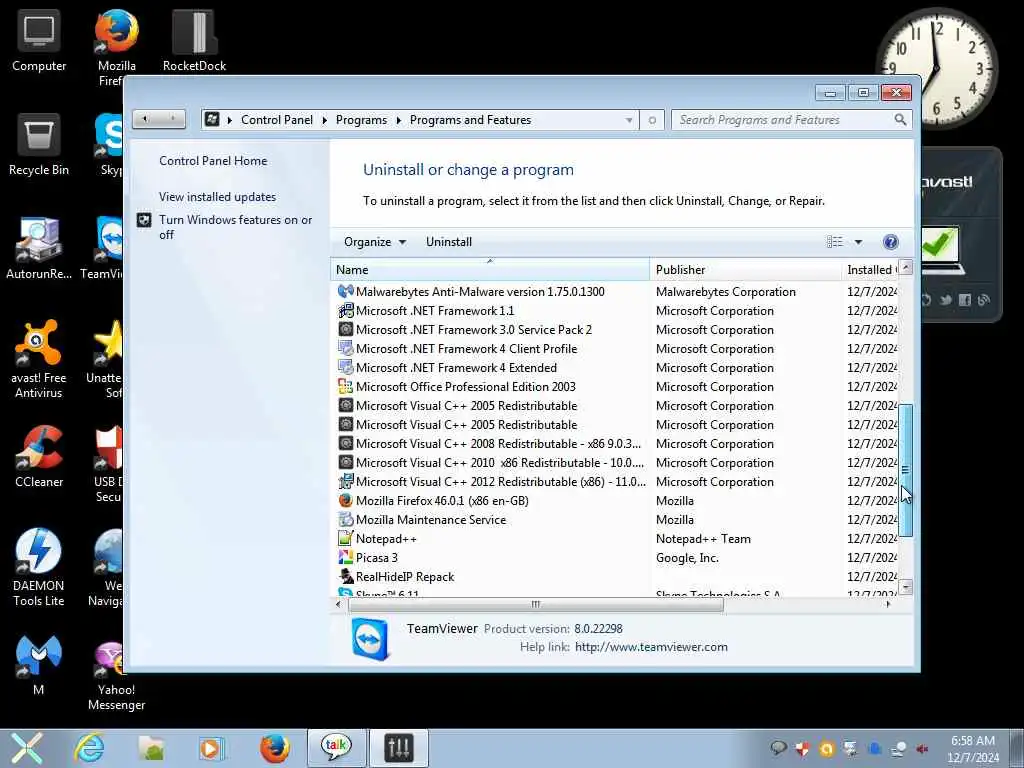Click the Notepad++ program icon
The width and height of the screenshot is (1024, 768).
[x=345, y=538]
